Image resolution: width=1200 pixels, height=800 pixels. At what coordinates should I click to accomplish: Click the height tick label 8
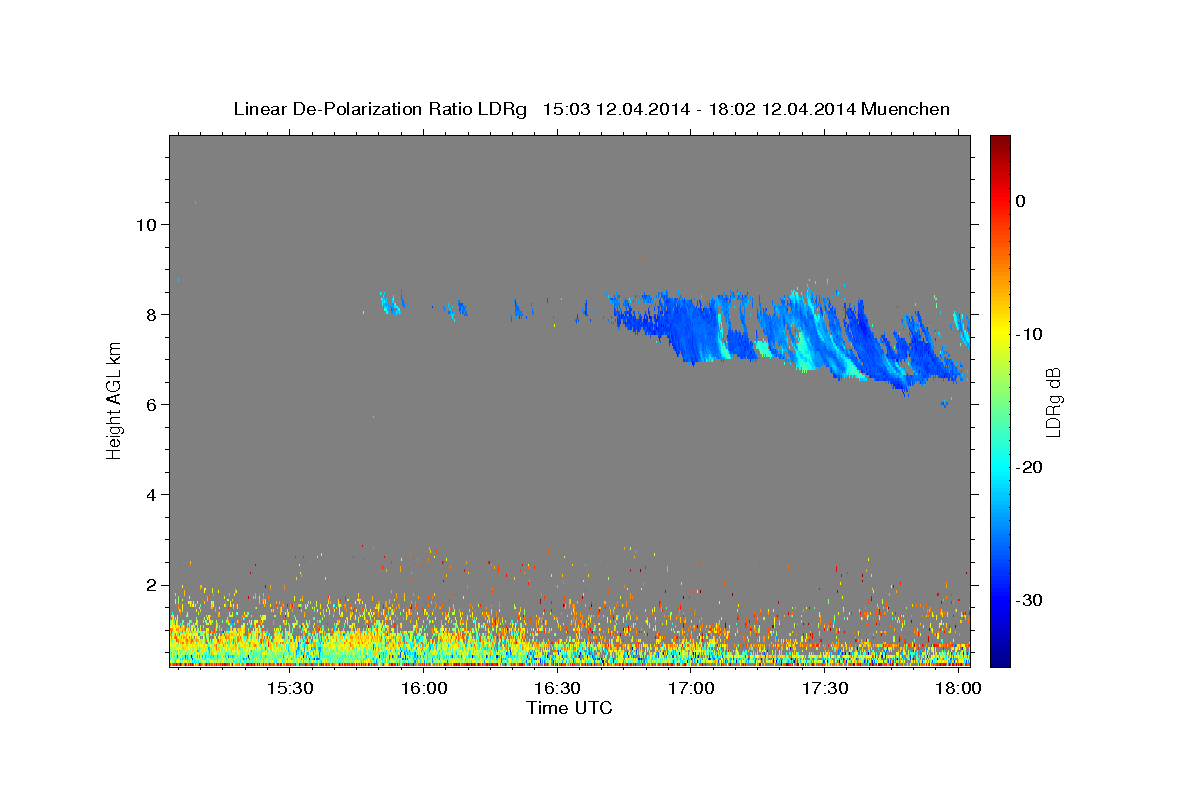(x=151, y=314)
